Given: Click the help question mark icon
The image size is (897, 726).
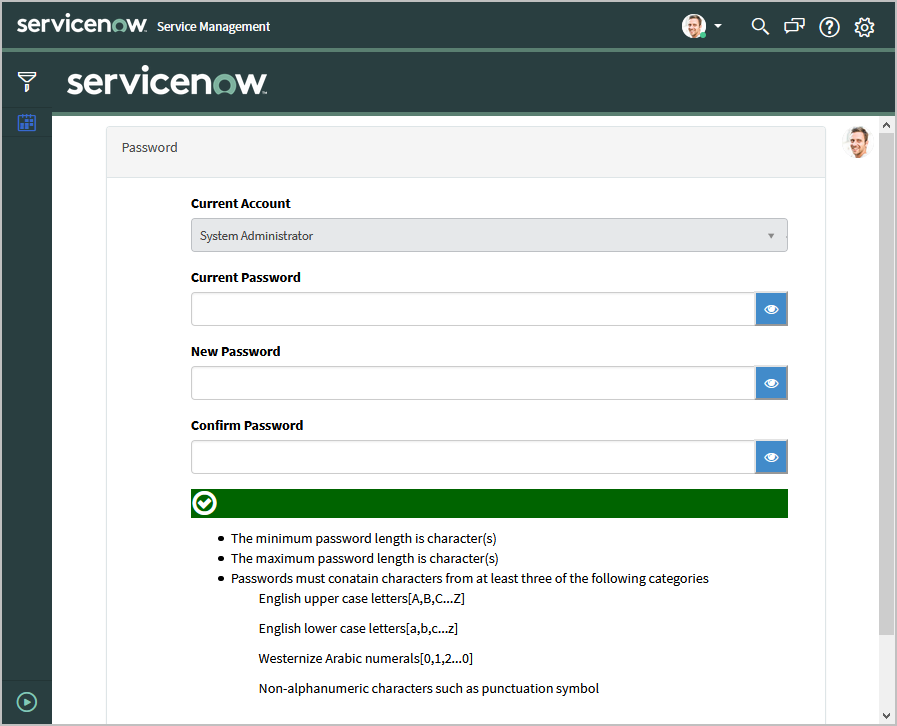Looking at the screenshot, I should point(829,27).
